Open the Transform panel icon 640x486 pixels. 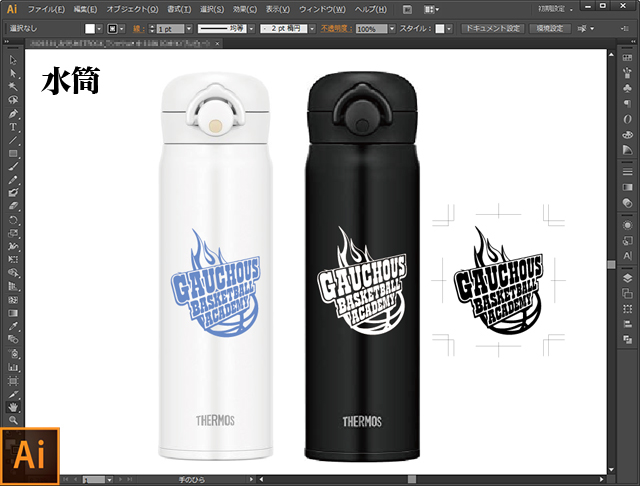coord(627,309)
